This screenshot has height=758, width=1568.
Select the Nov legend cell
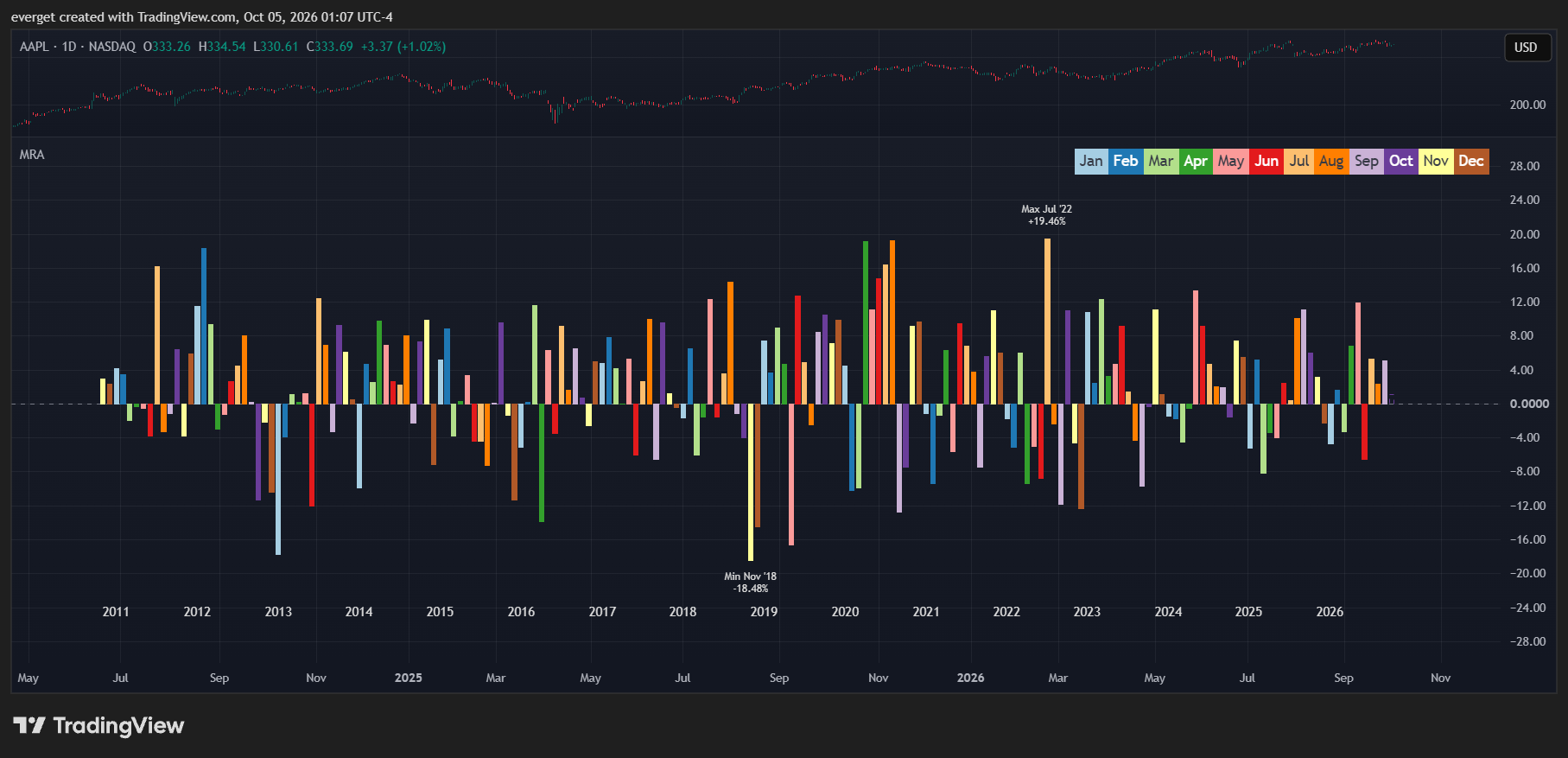1436,161
